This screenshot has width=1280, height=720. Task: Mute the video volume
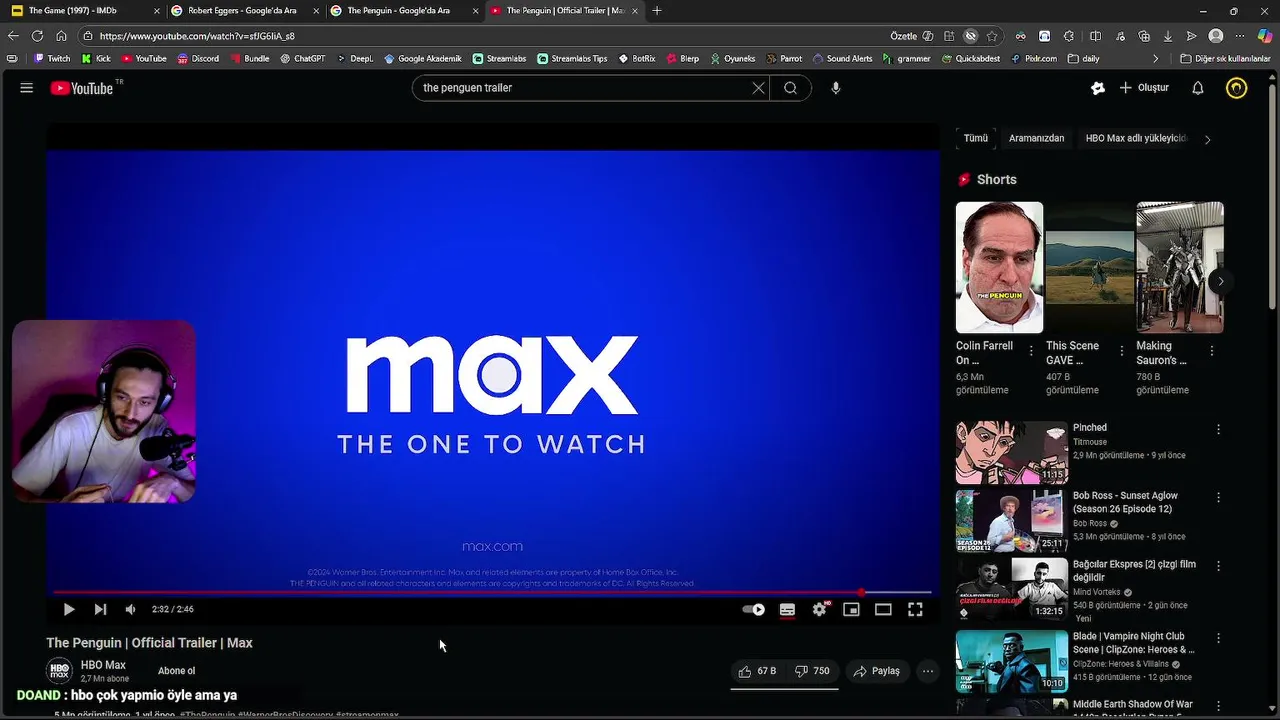pyautogui.click(x=130, y=609)
